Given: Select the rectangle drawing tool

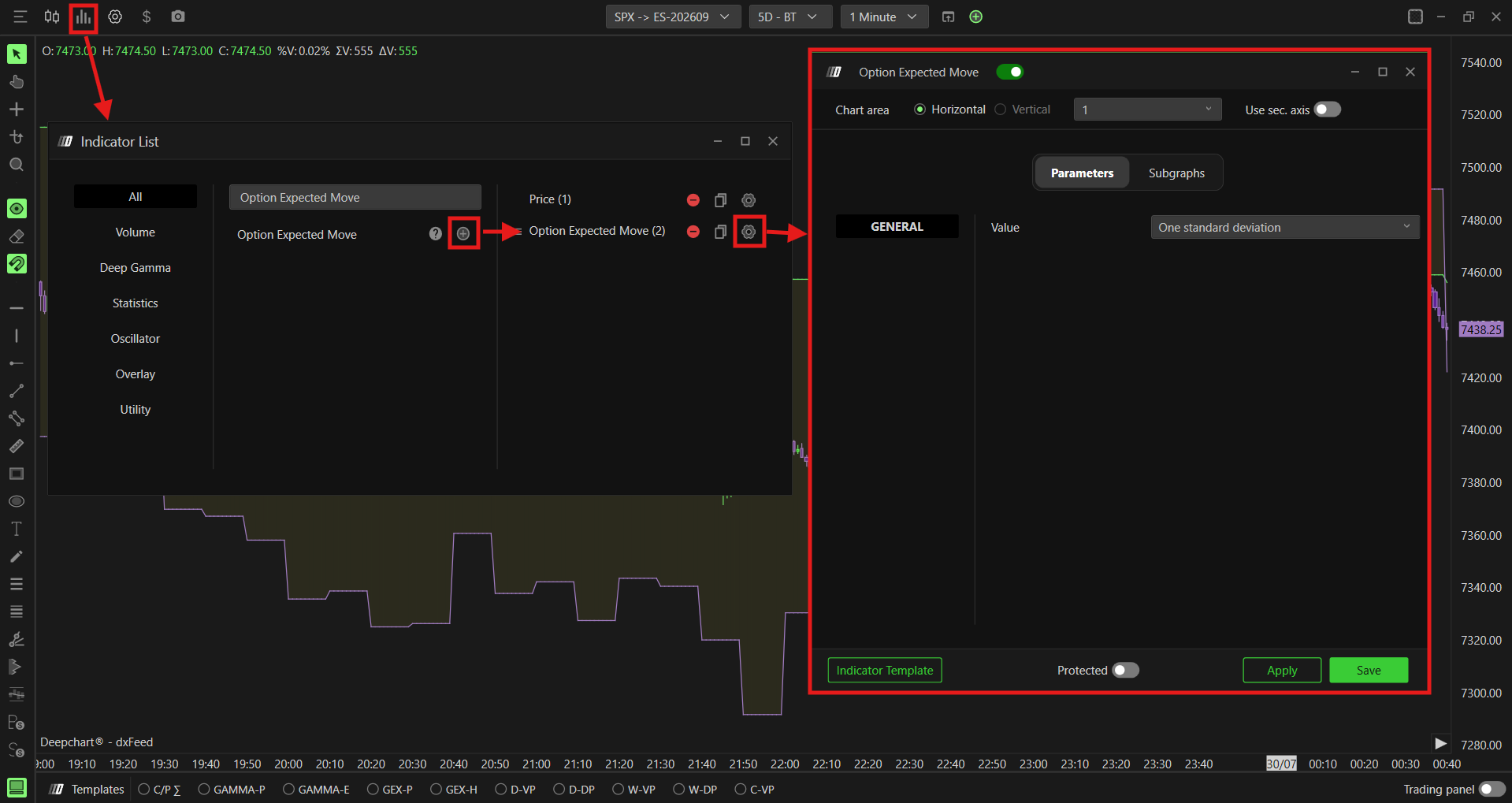Looking at the screenshot, I should [x=17, y=474].
